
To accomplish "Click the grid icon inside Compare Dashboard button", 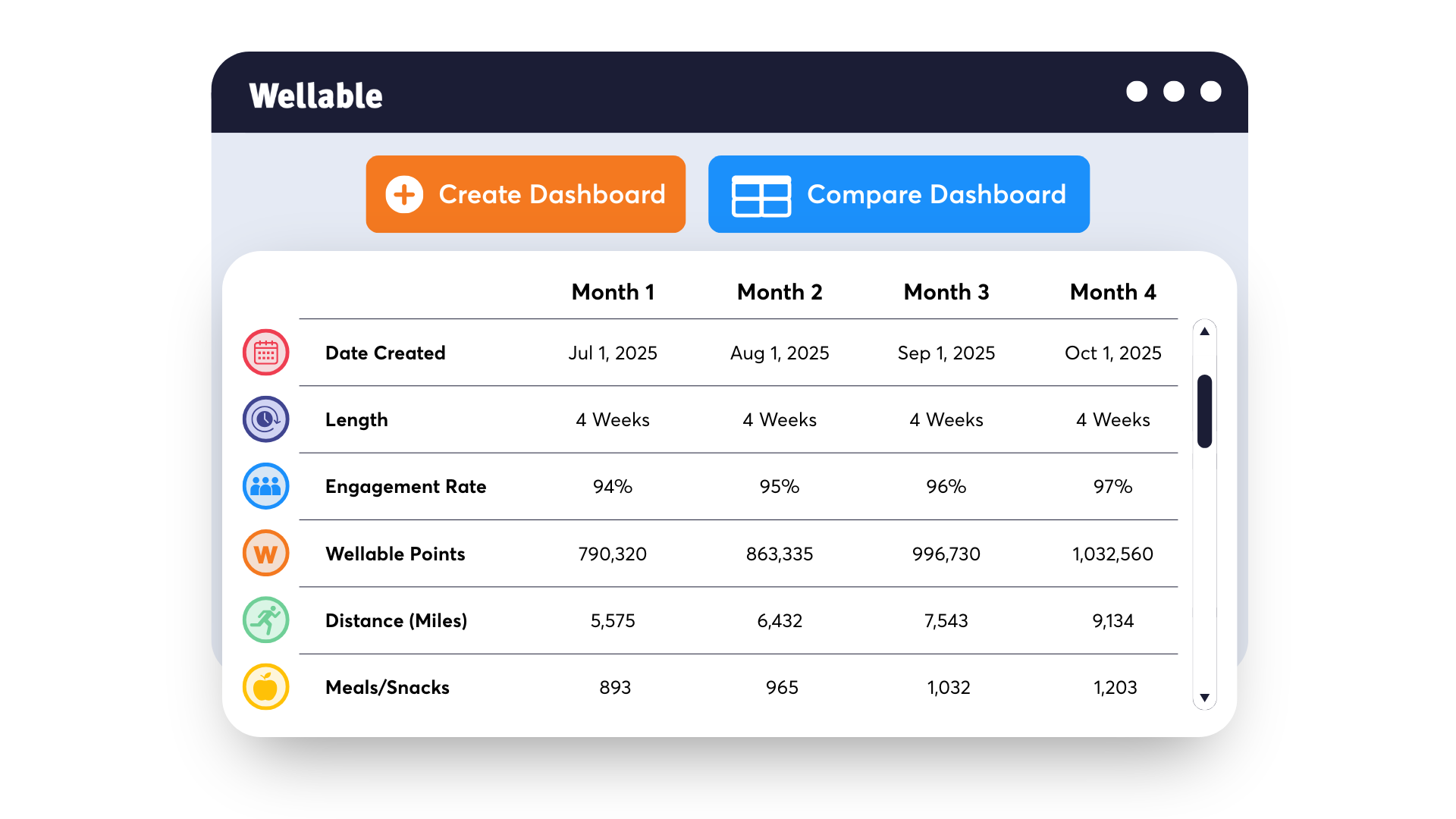I will click(x=761, y=194).
